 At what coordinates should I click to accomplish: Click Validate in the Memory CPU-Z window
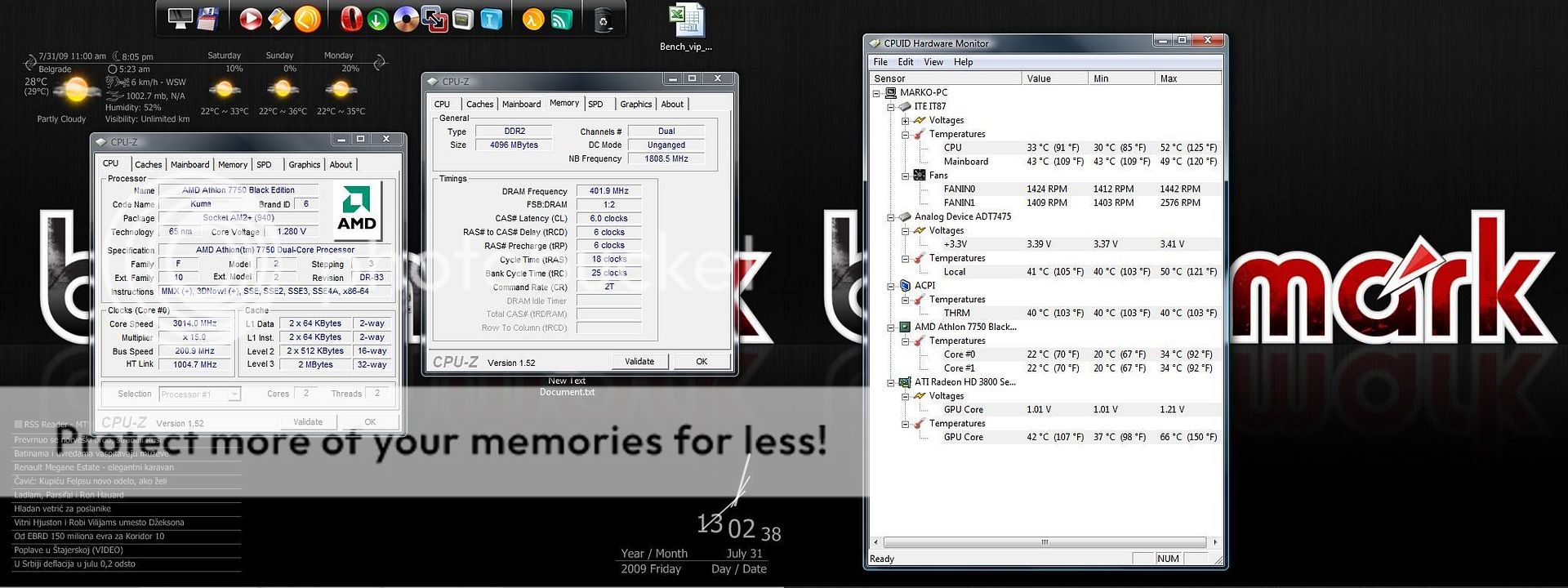pos(639,361)
